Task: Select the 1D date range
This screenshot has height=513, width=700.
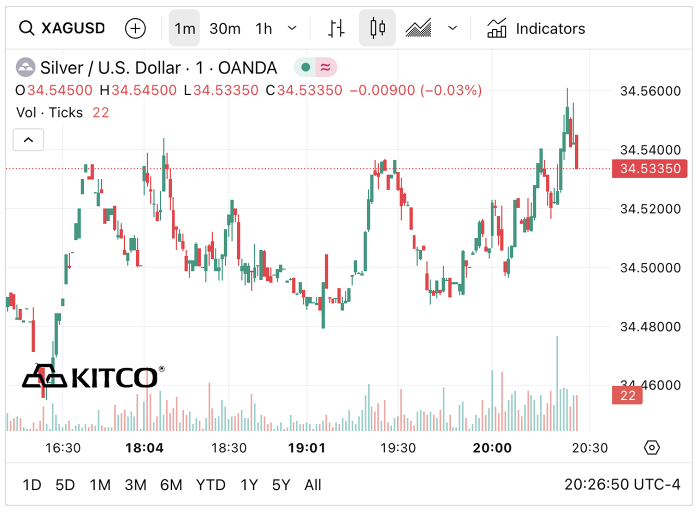Action: coord(32,485)
